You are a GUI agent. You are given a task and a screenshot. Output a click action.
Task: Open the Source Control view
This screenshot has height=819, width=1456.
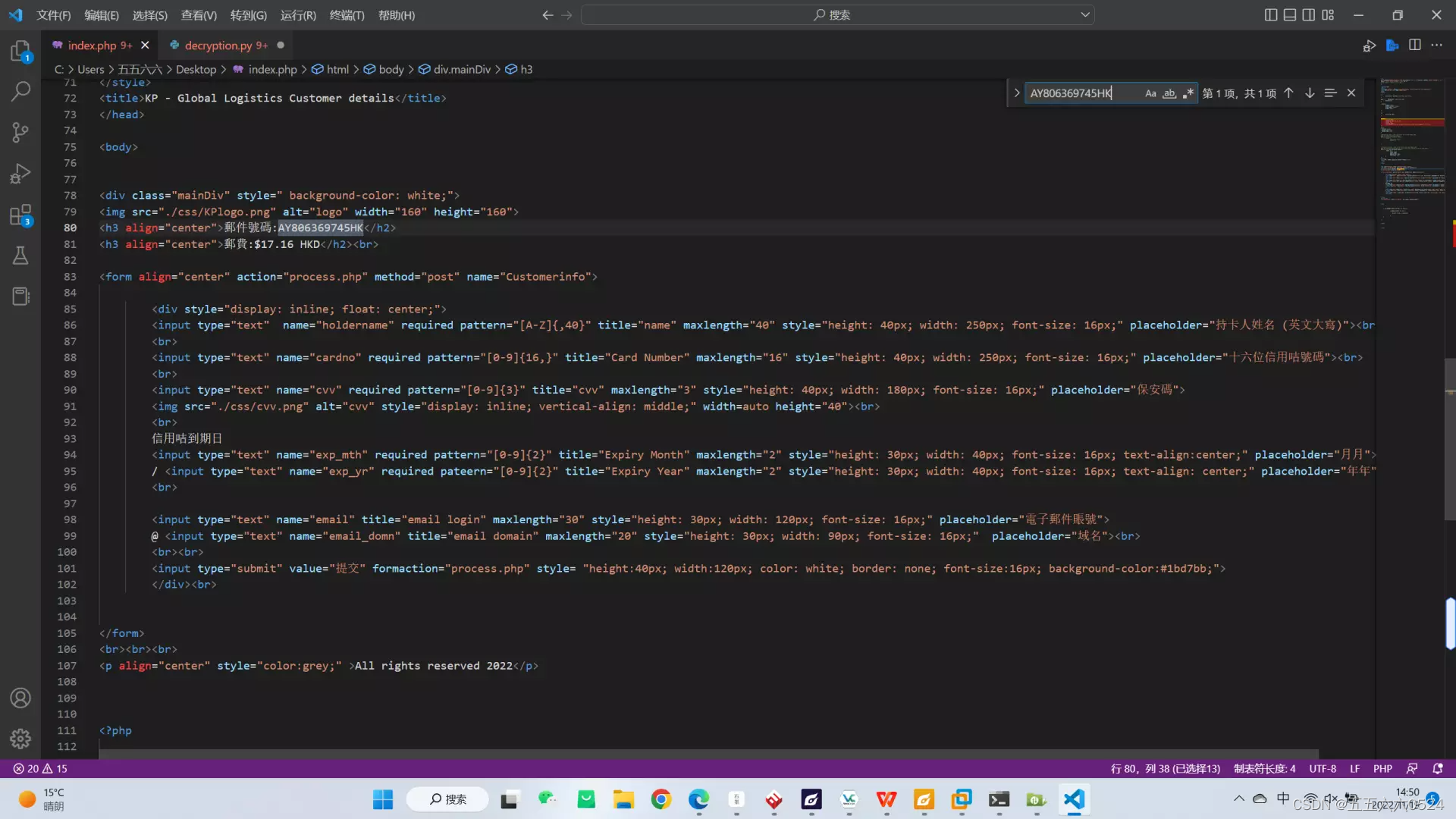[x=20, y=133]
